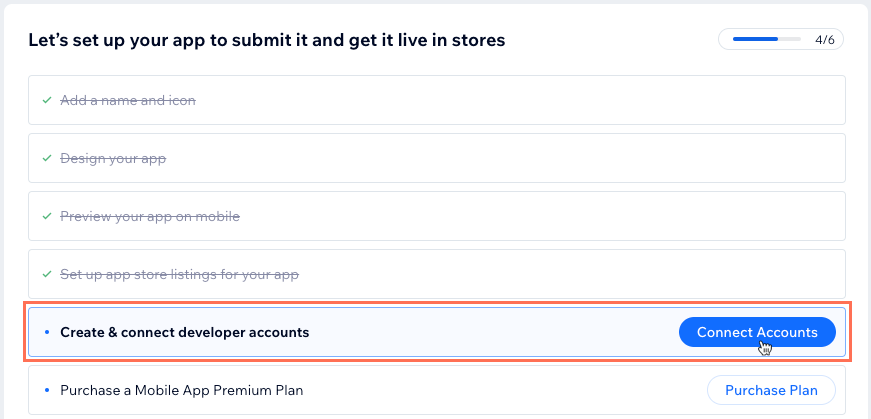The image size is (871, 419).
Task: Click the empty area of the Preview your app row
Action: pos(539,216)
